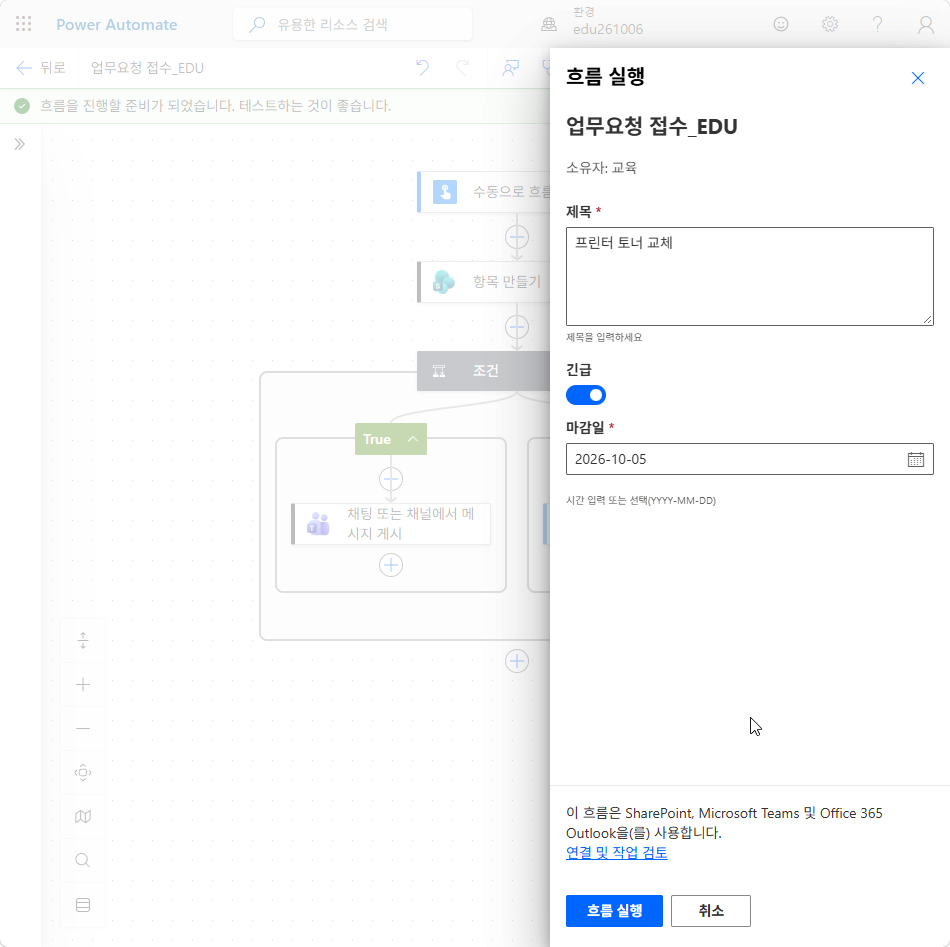Open the app launcher waffle icon
The height and width of the screenshot is (947, 950).
point(24,24)
